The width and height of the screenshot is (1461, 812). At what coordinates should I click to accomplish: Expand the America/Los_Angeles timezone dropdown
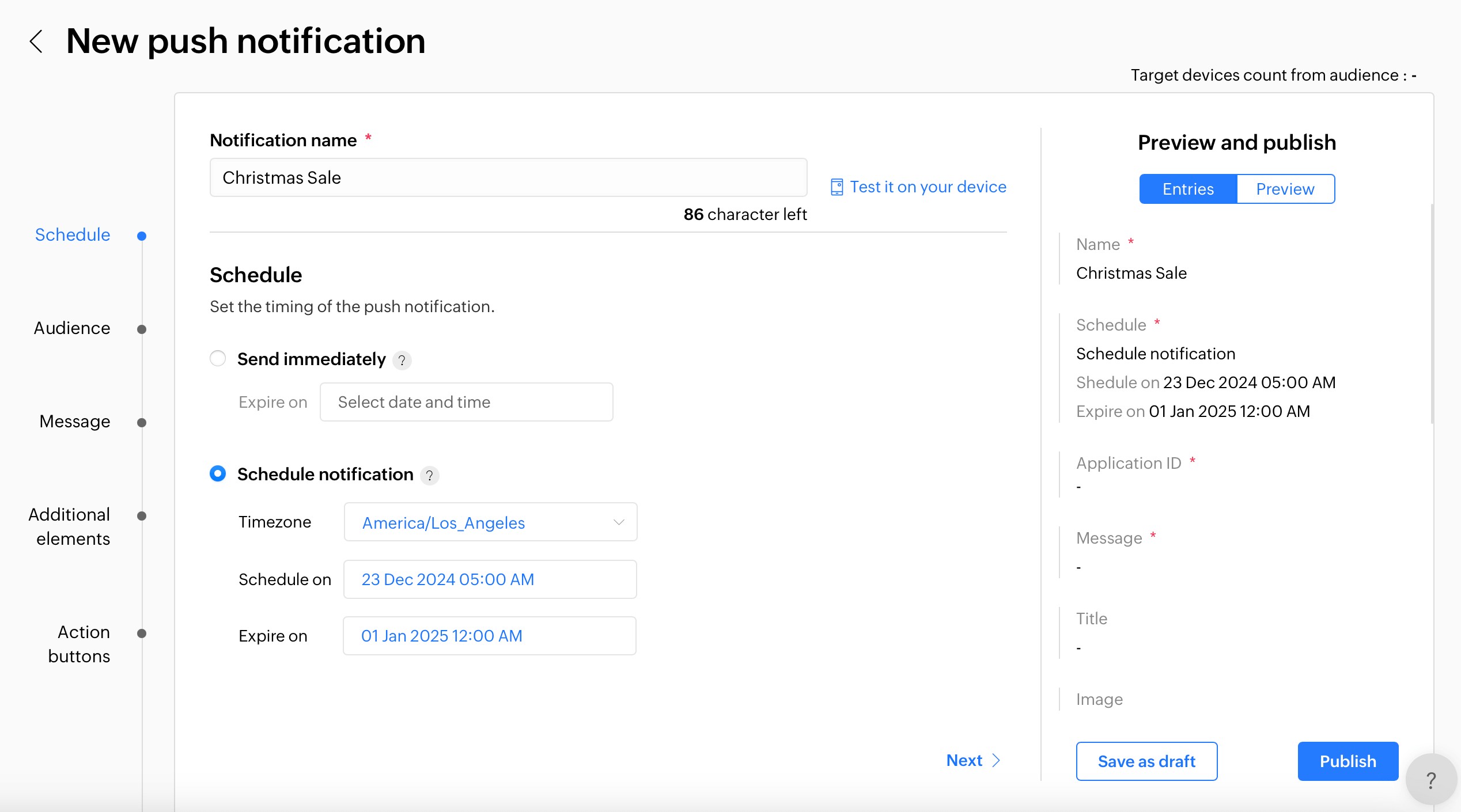click(x=490, y=522)
